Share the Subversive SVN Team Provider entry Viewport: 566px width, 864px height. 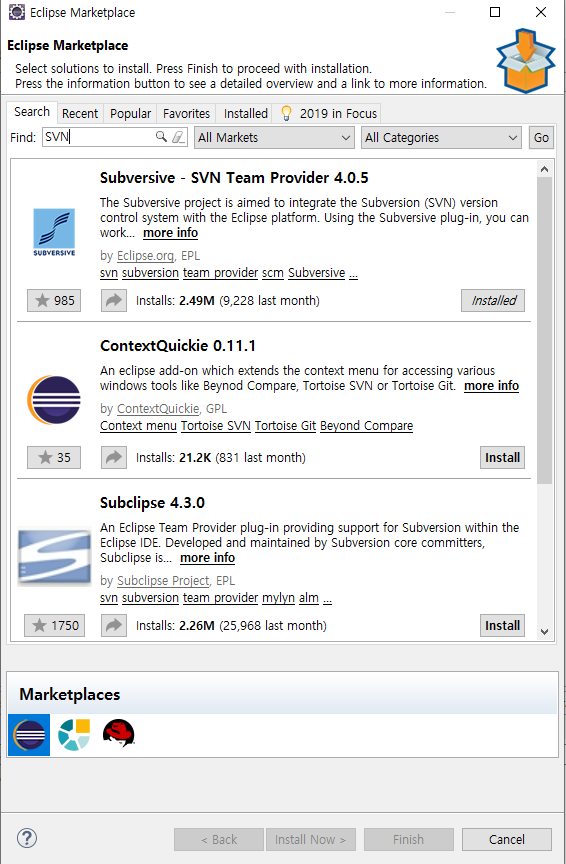click(114, 300)
